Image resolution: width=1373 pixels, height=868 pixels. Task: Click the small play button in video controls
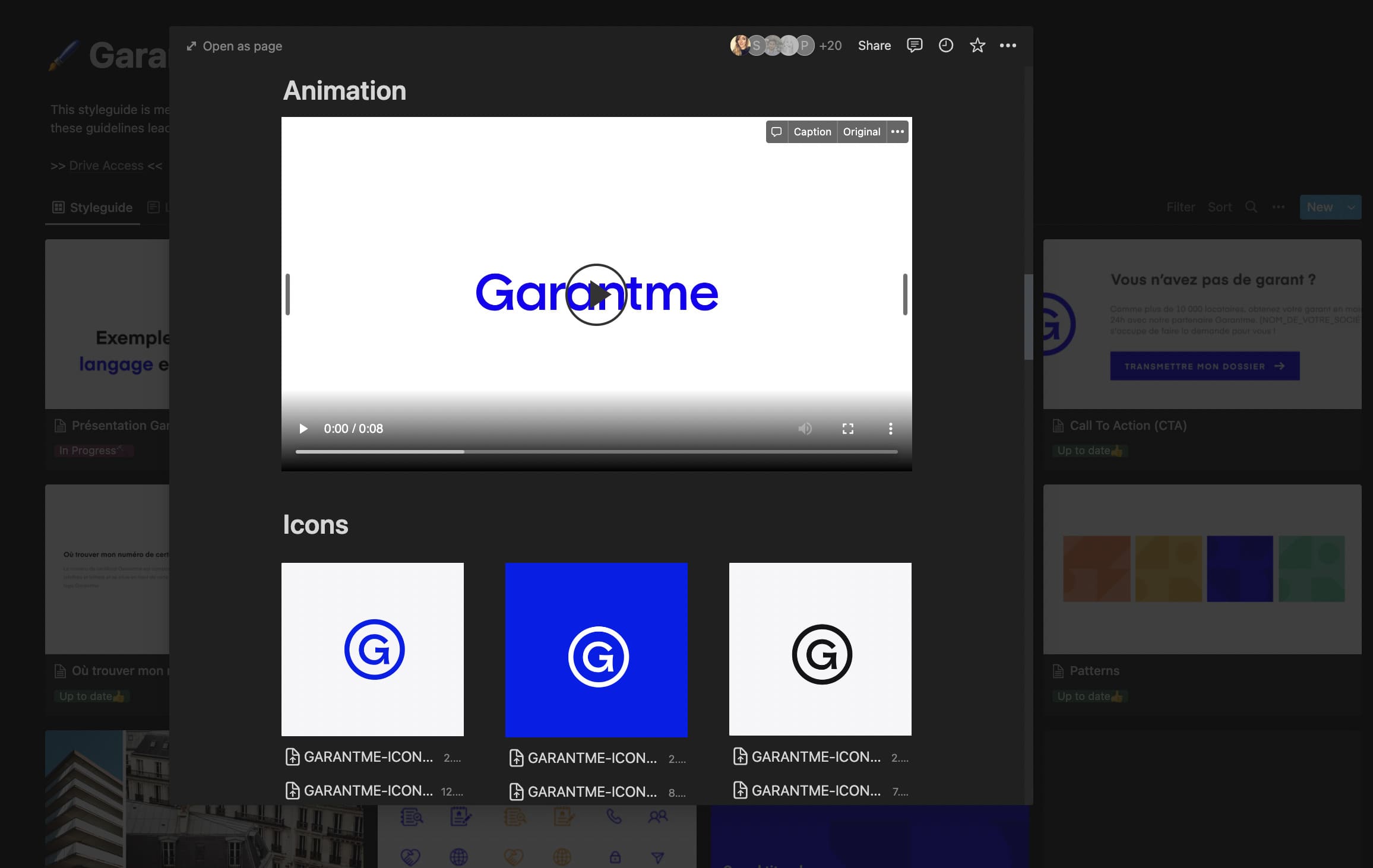tap(303, 429)
